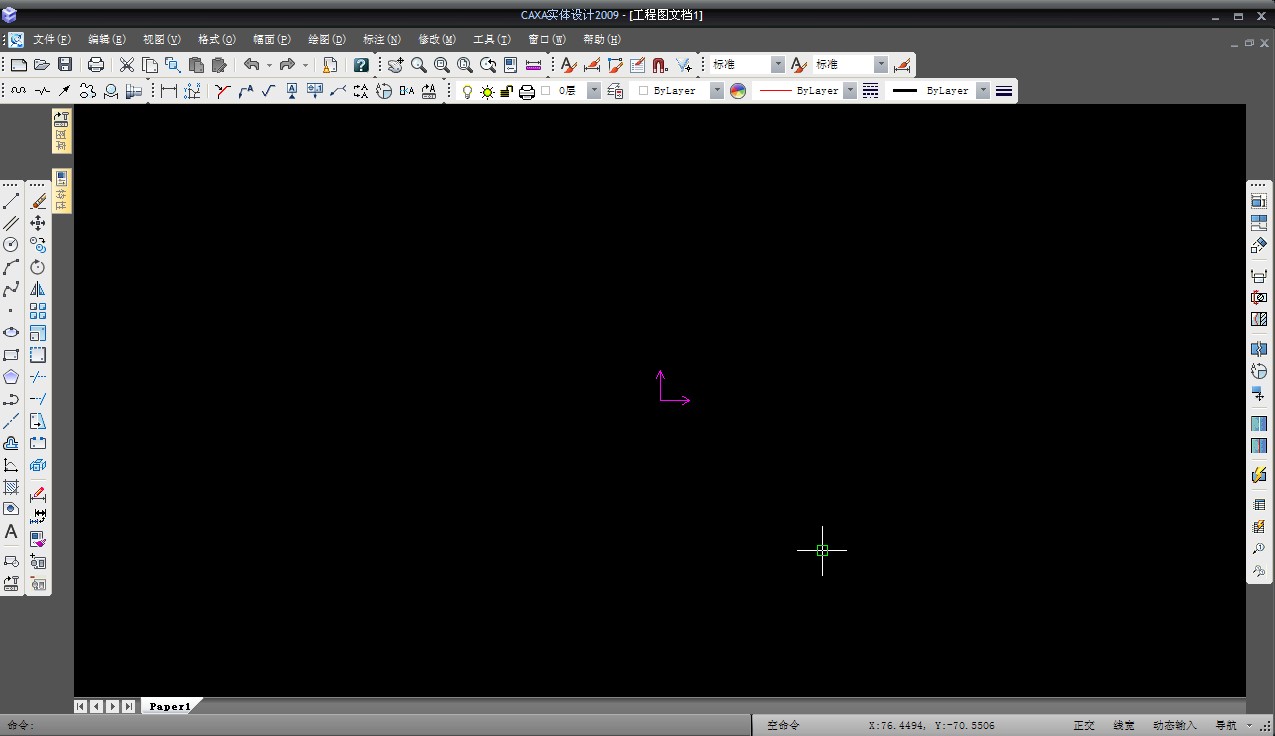
Task: Click the ByLayer color square box
Action: (643, 91)
